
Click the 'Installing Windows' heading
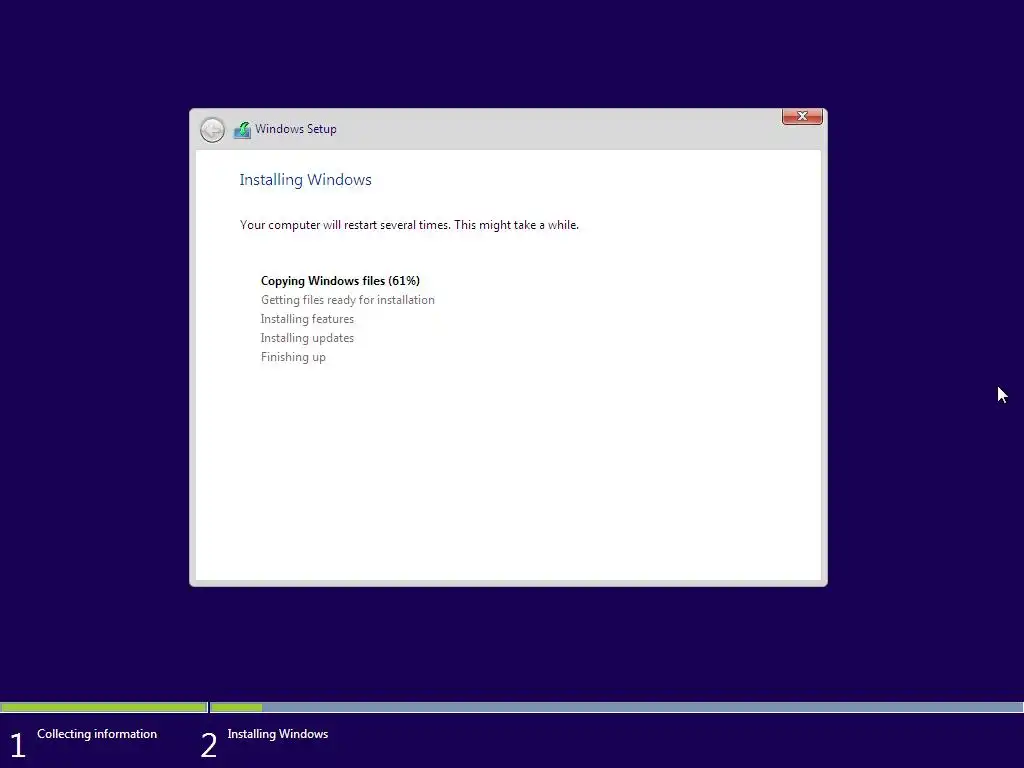click(306, 180)
